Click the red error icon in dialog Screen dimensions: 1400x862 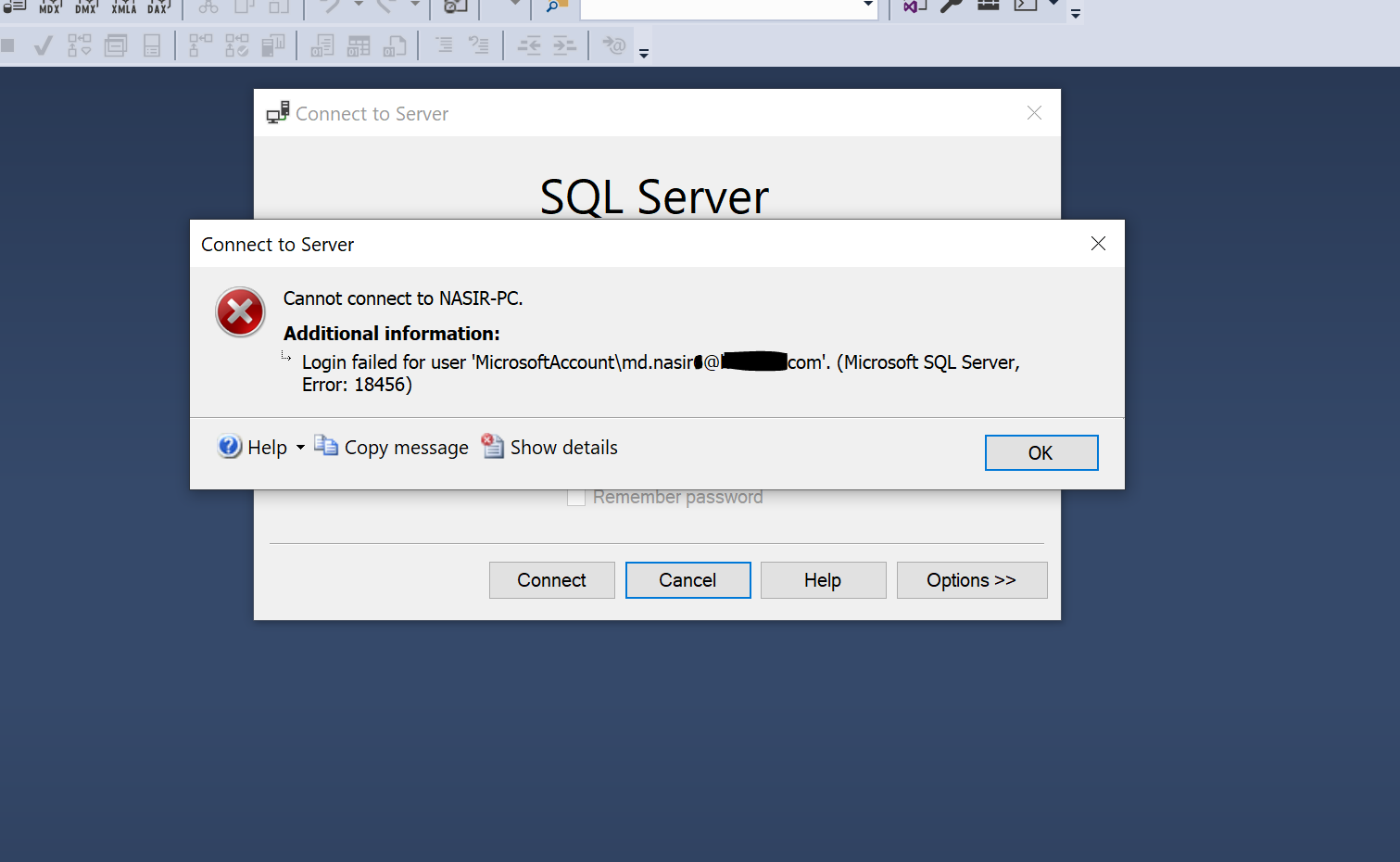pos(240,312)
